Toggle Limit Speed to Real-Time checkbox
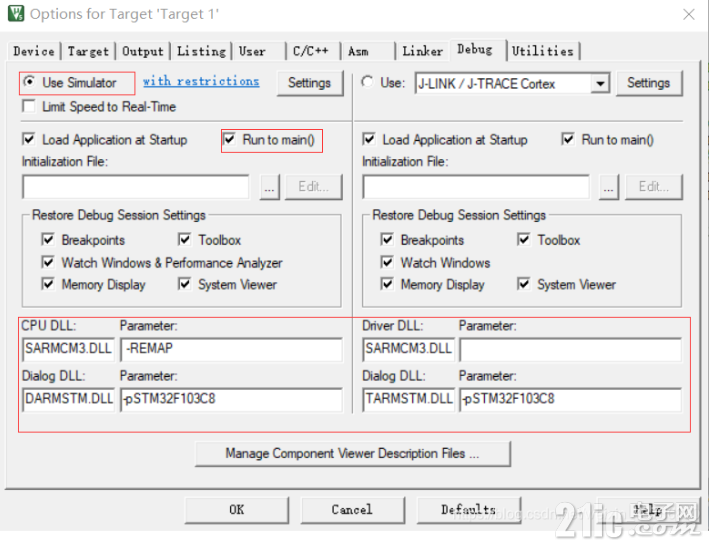This screenshot has width=709, height=545. pyautogui.click(x=29, y=106)
